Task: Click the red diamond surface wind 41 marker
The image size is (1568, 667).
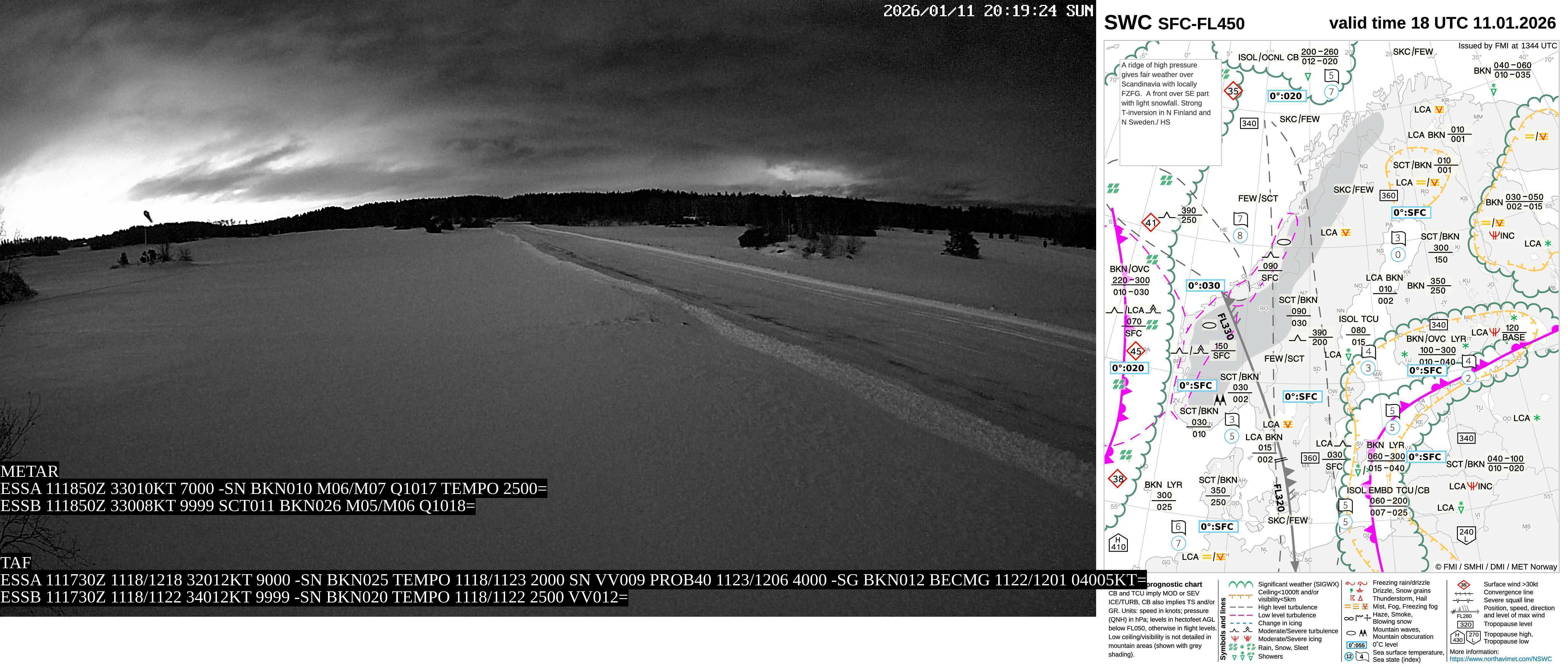Action: pos(1150,222)
